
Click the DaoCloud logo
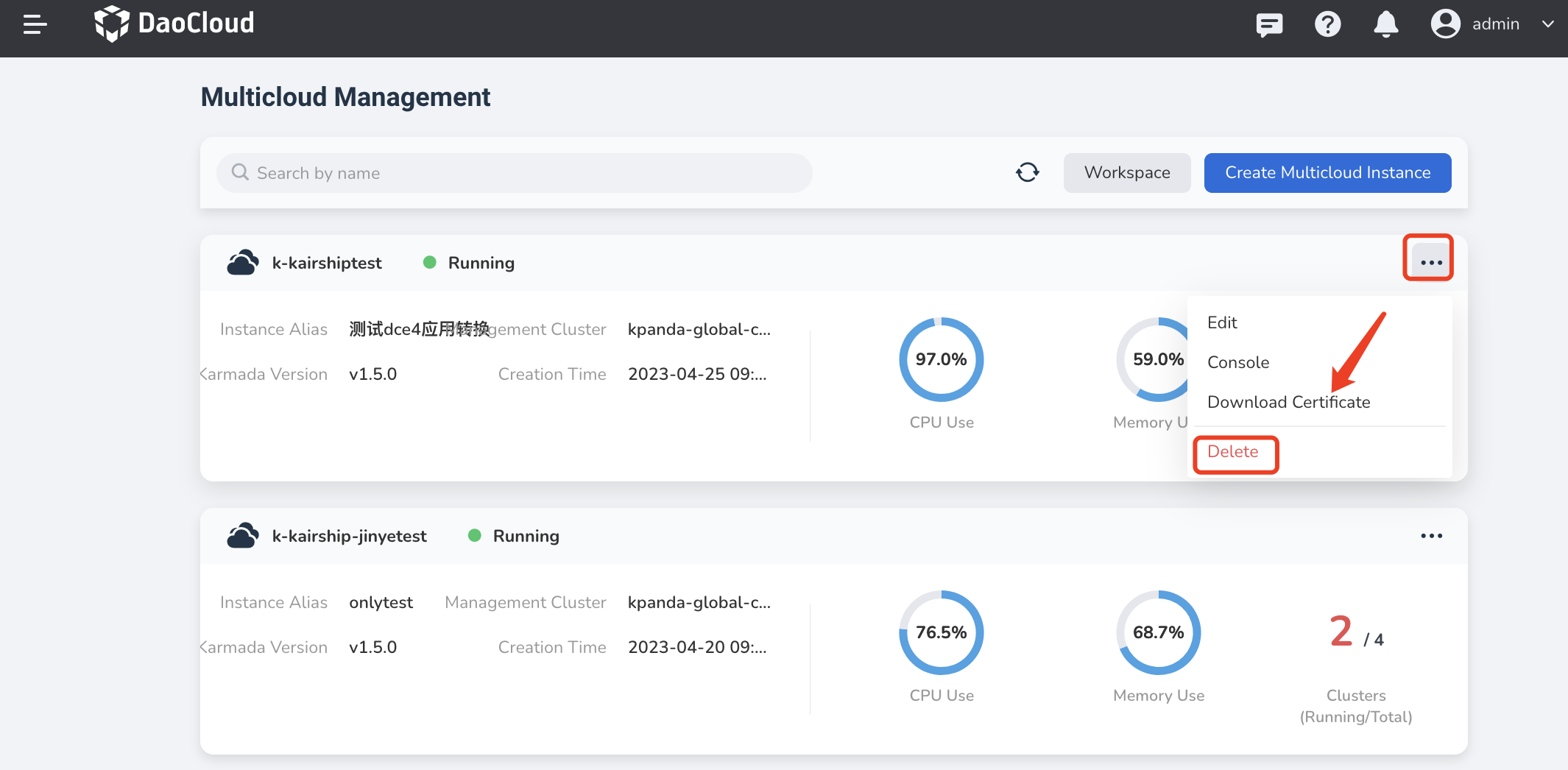[174, 24]
